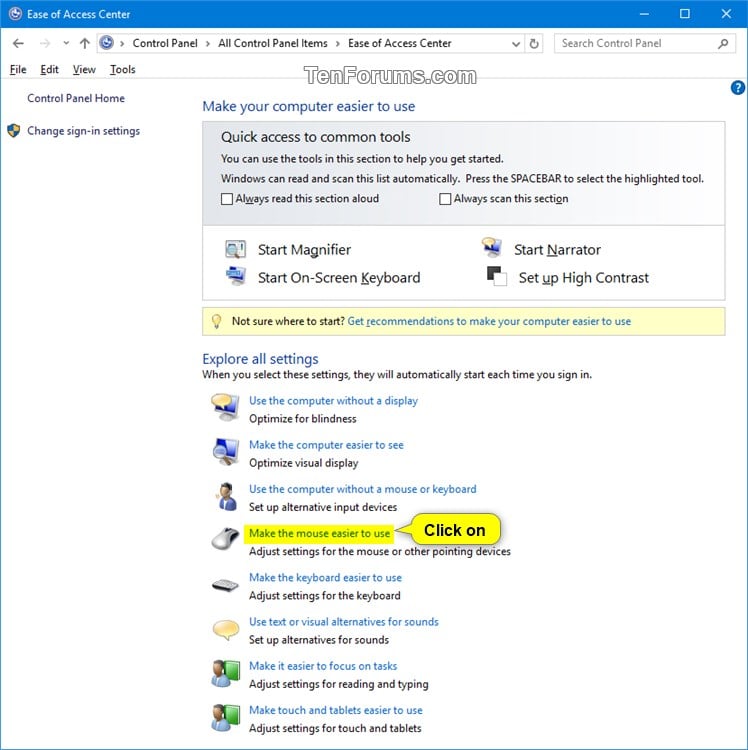Refresh the Control Panel page

coord(534,44)
